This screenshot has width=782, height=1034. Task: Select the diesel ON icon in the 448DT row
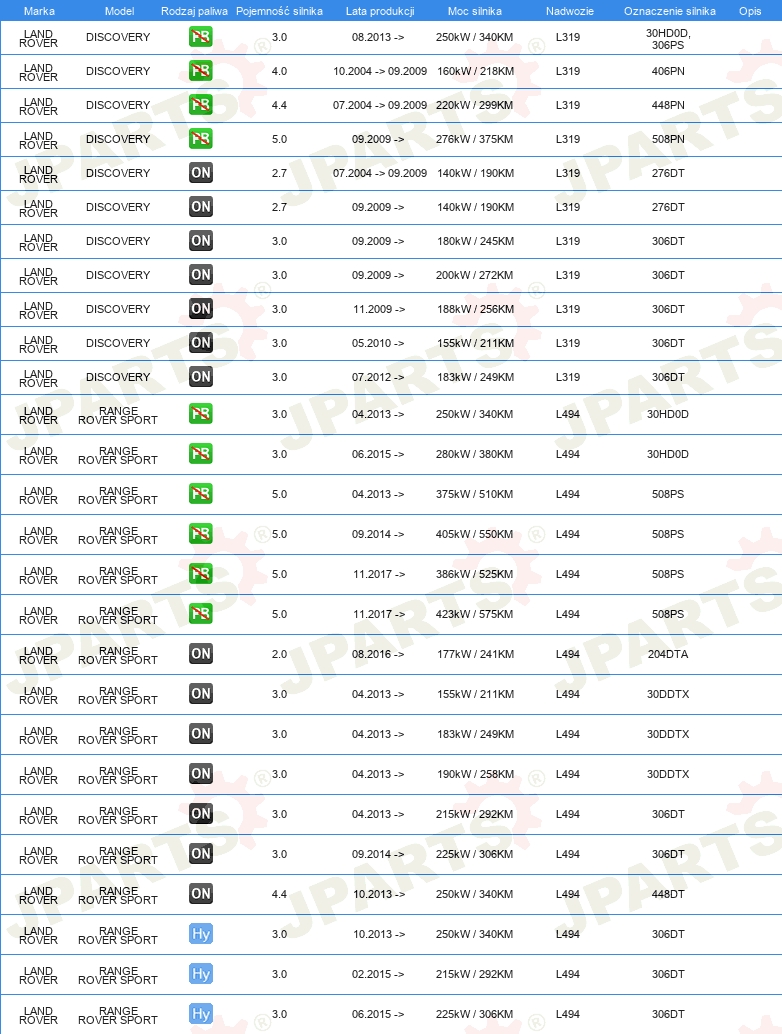[x=200, y=894]
